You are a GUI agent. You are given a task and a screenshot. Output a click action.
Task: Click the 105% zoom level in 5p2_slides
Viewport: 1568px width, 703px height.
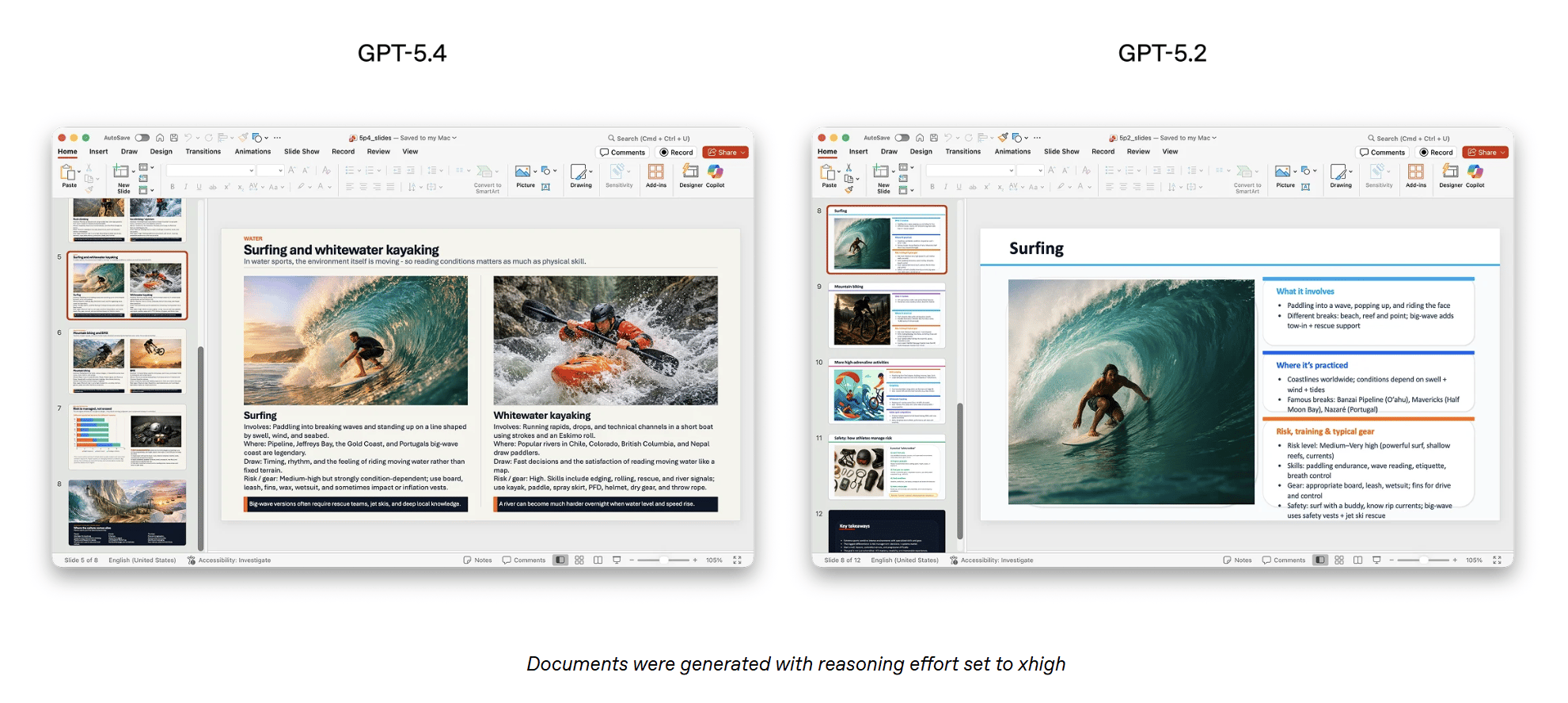coord(1474,560)
